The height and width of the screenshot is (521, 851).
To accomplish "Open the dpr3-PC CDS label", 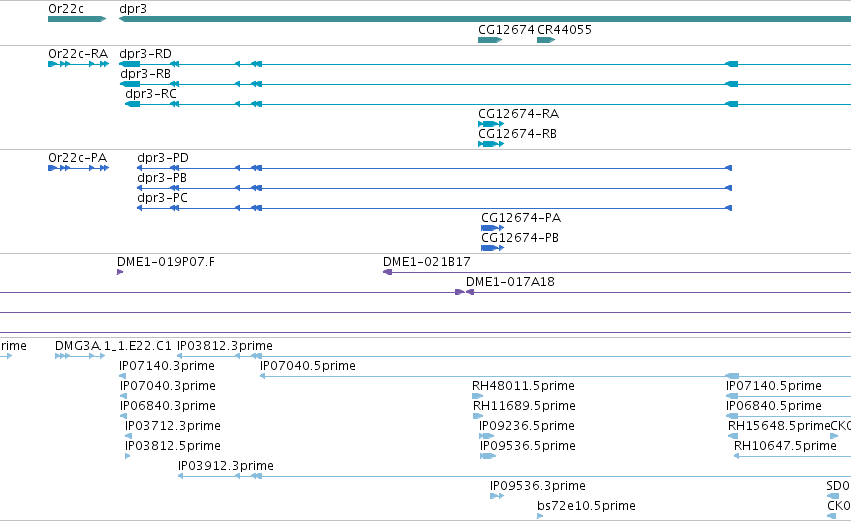I will click(162, 198).
